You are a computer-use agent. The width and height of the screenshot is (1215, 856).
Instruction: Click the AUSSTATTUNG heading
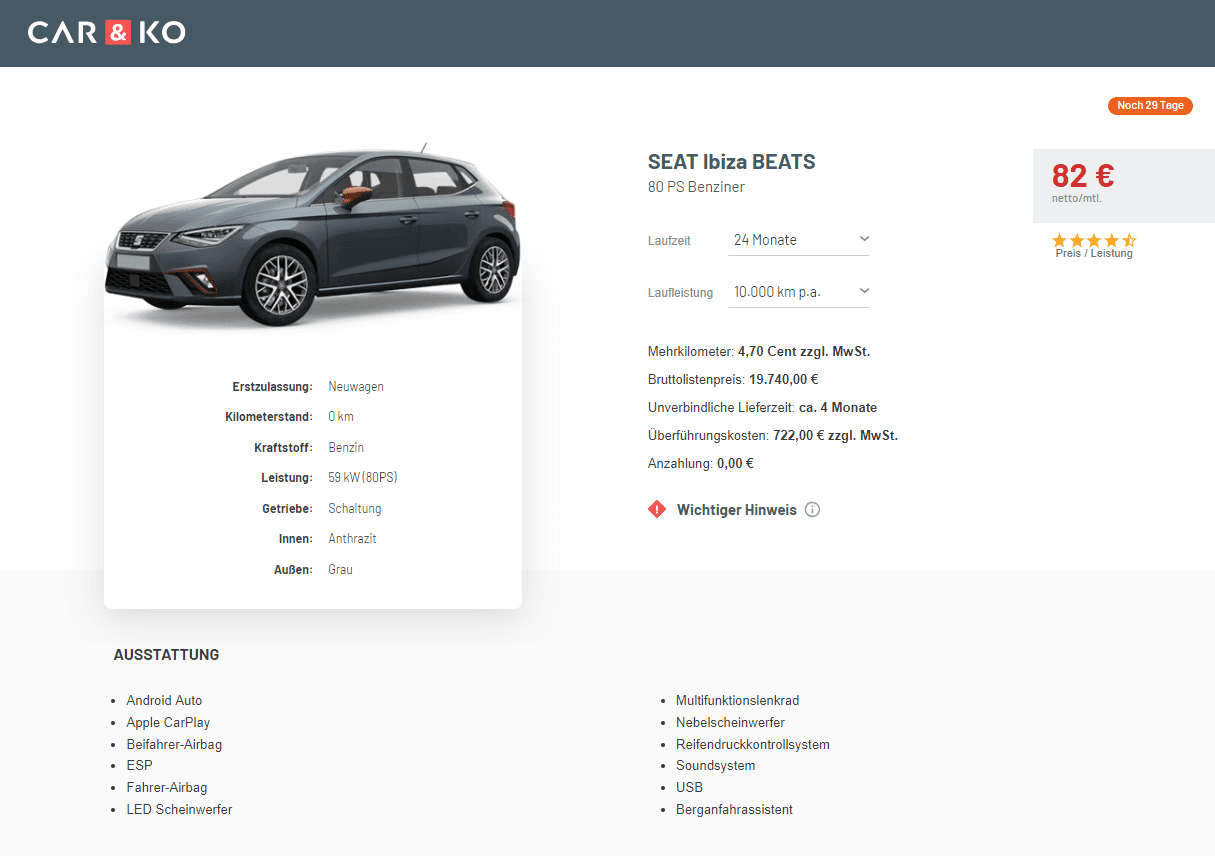[x=166, y=655]
